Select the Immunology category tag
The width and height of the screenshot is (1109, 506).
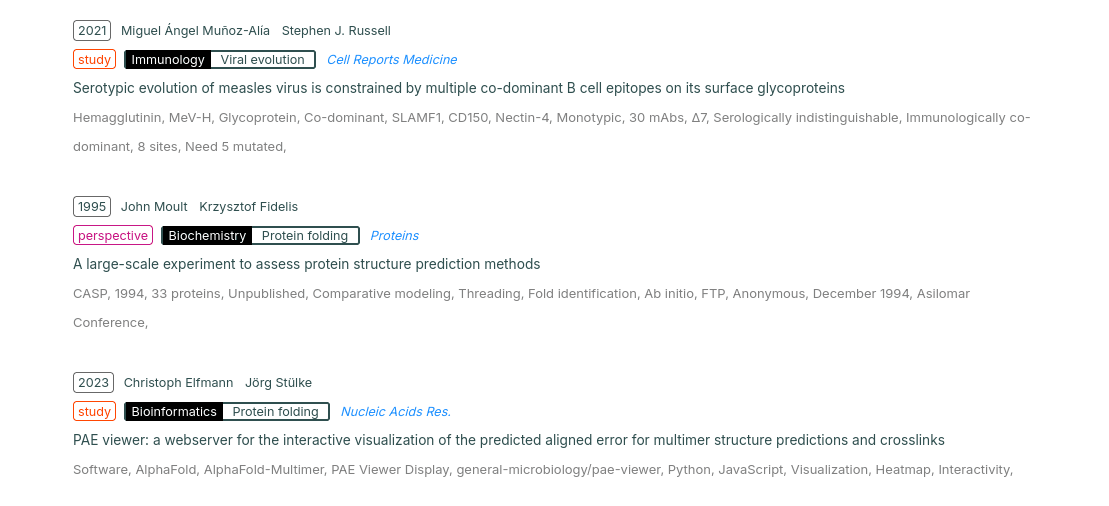click(168, 60)
